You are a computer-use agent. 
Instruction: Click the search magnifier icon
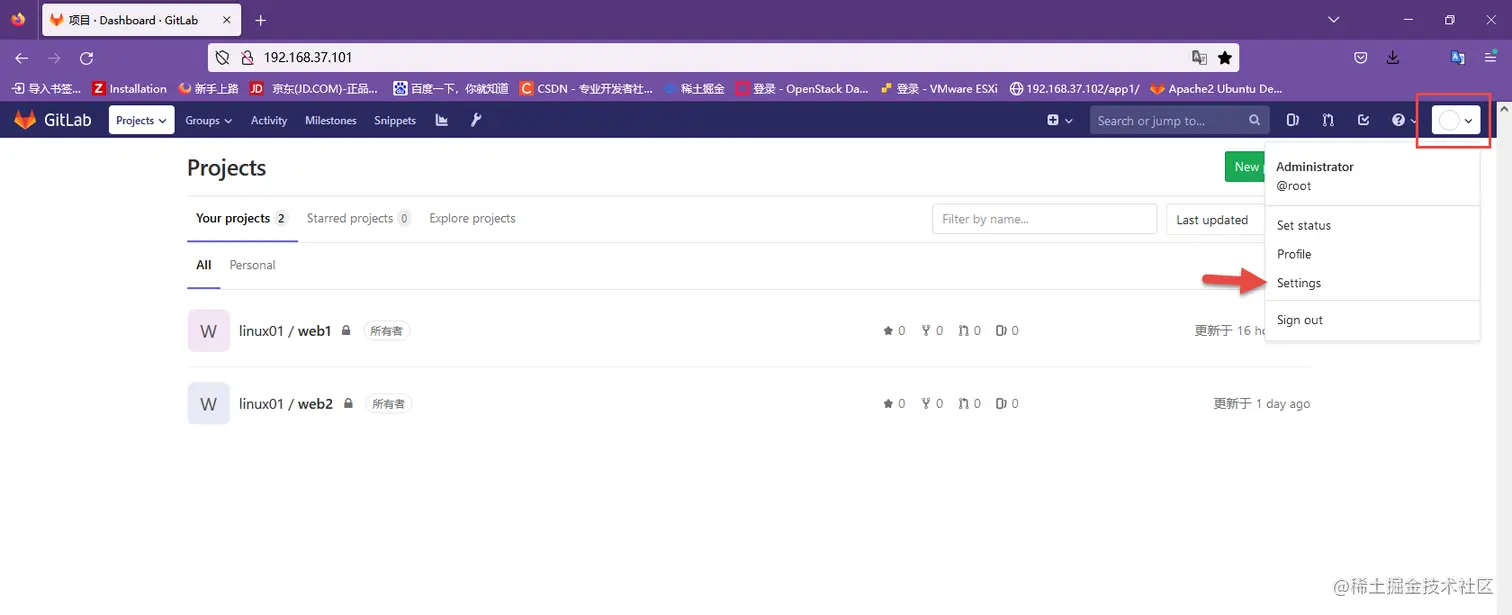tap(1254, 120)
